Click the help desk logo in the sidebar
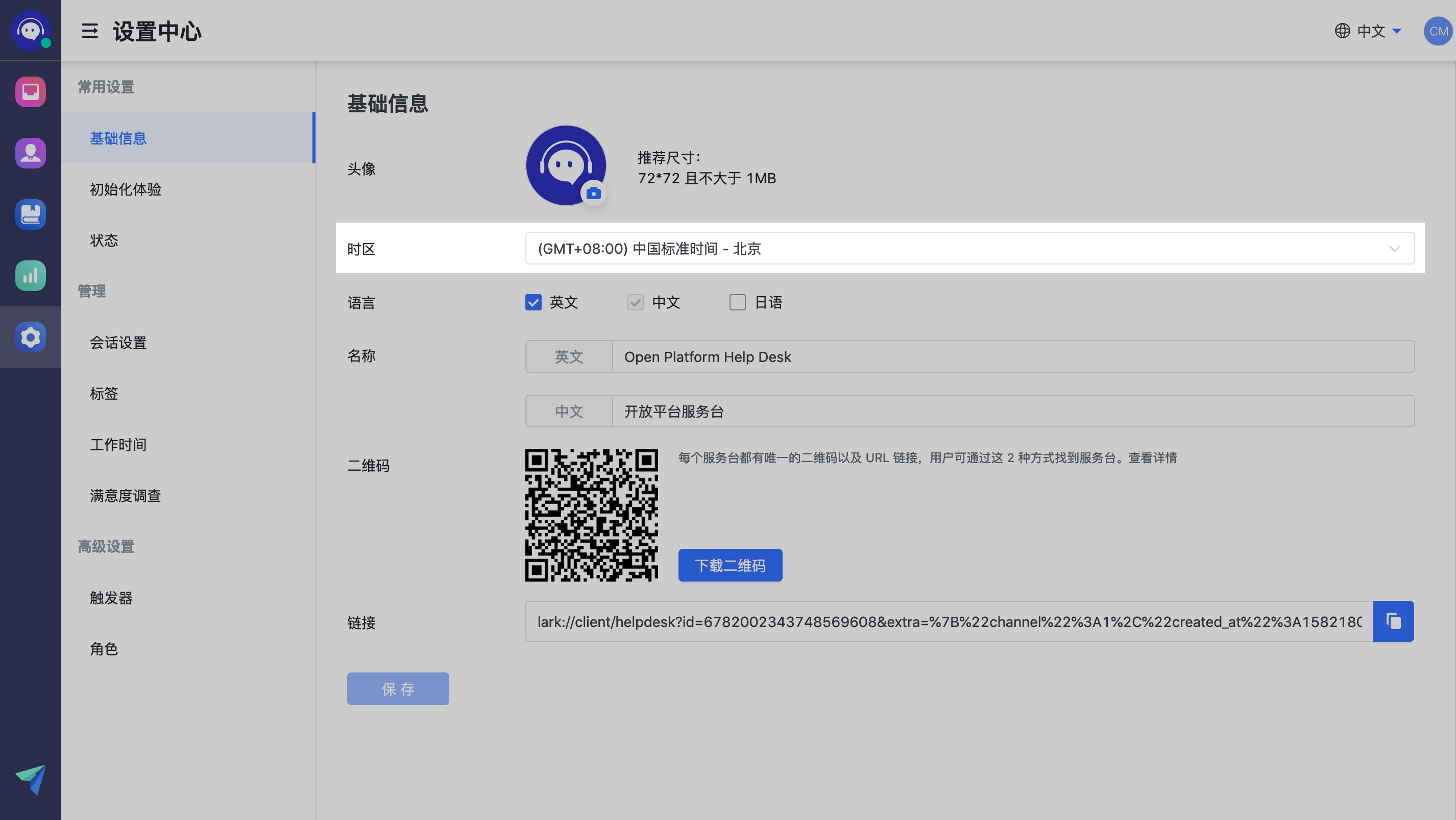Viewport: 1456px width, 820px height. pos(30,31)
